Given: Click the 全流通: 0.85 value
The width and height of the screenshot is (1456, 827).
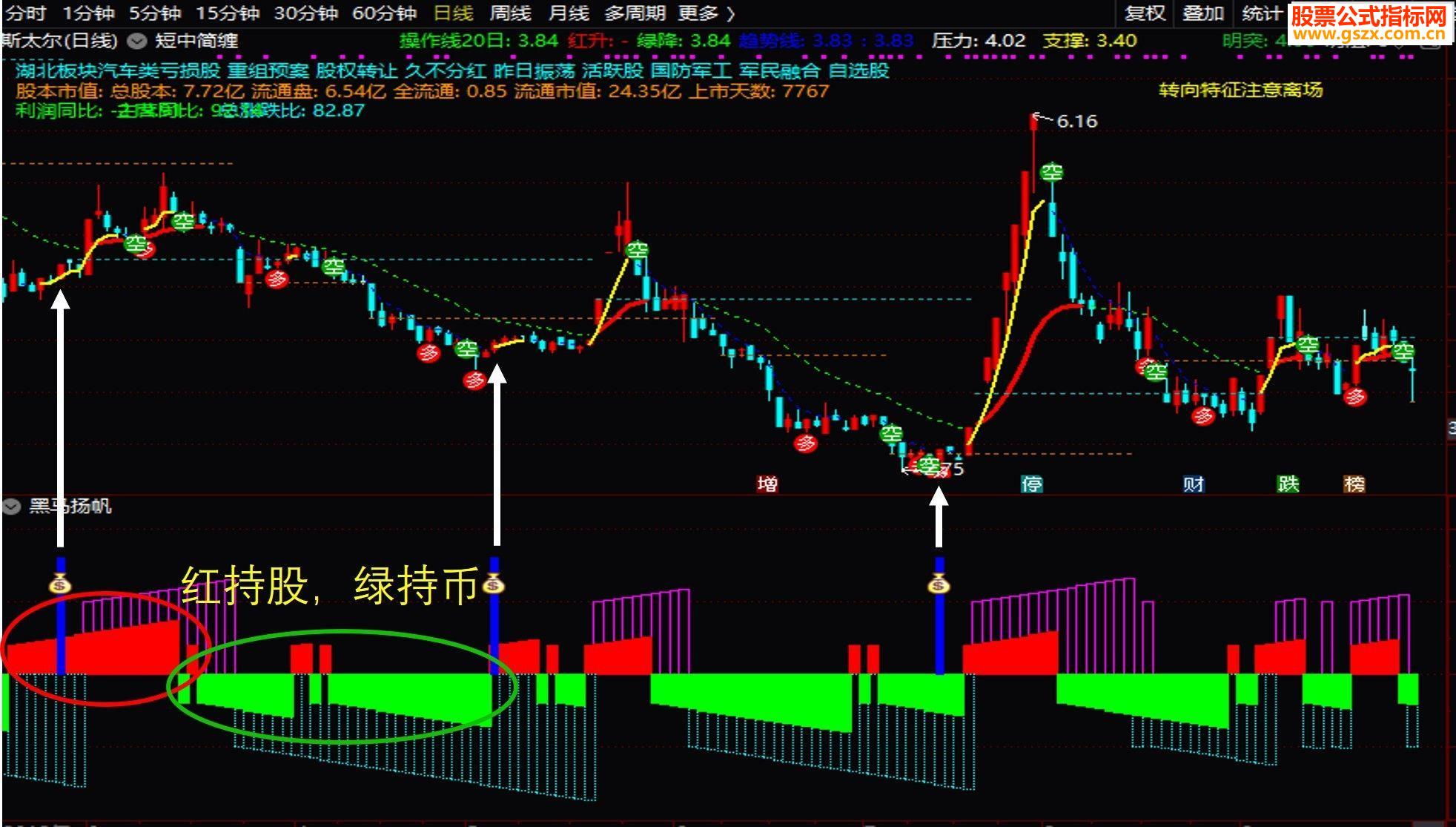Looking at the screenshot, I should [450, 91].
